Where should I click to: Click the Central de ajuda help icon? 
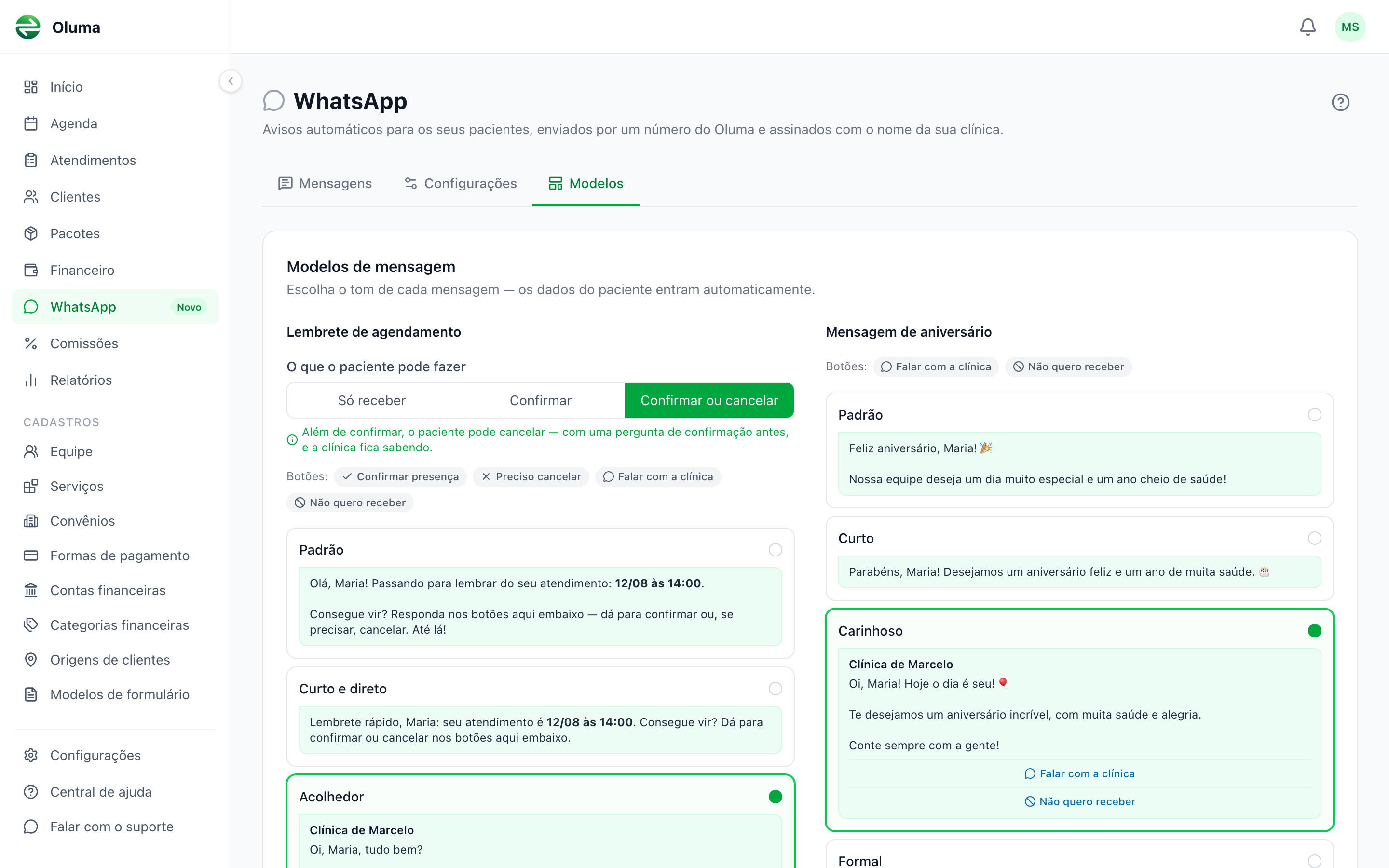31,792
